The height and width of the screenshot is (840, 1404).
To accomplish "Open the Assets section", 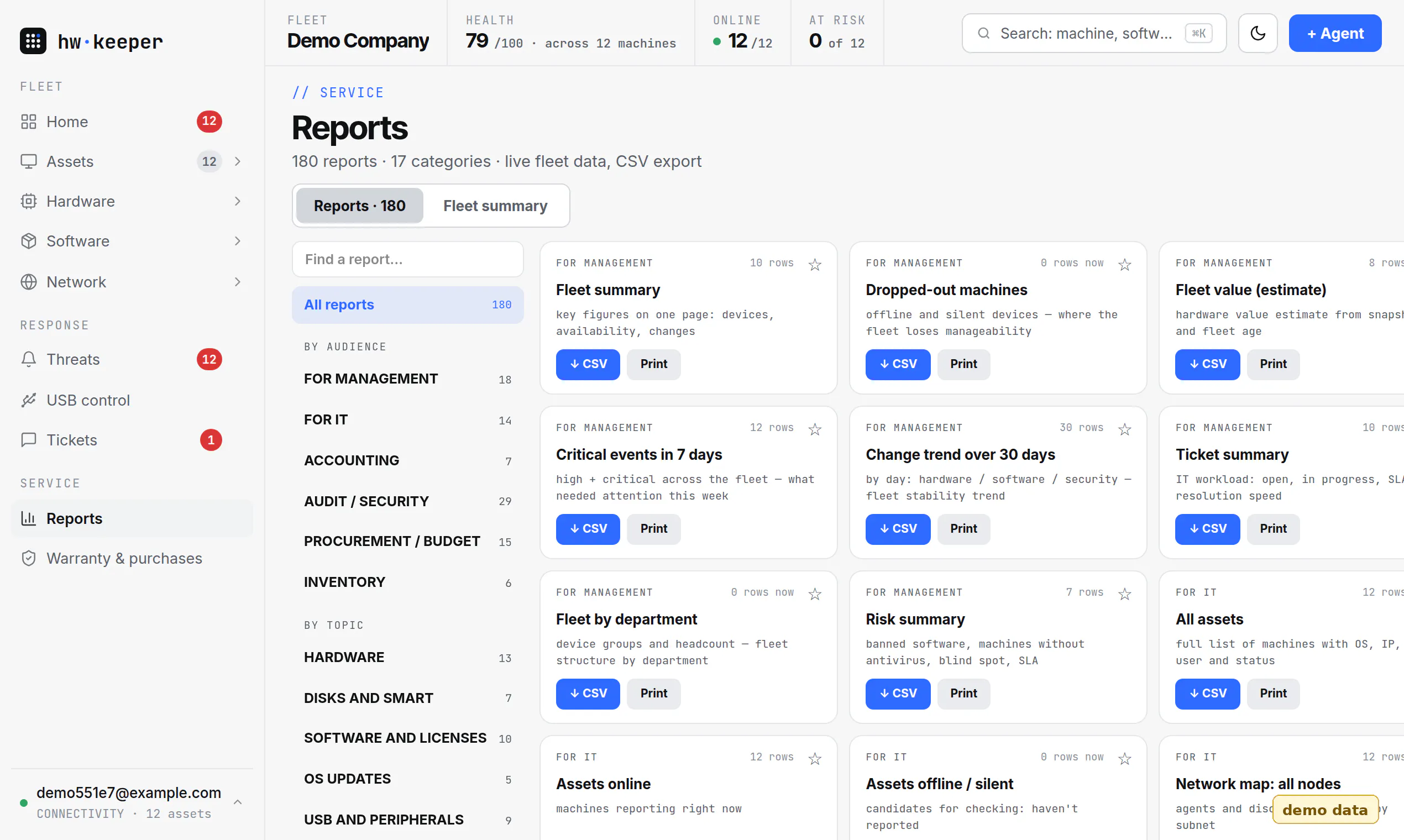I will pyautogui.click(x=132, y=161).
